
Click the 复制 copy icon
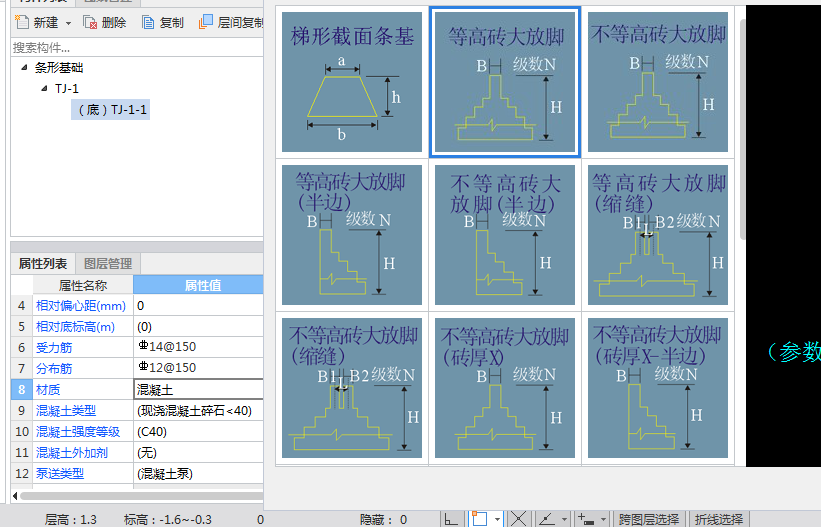tap(148, 23)
